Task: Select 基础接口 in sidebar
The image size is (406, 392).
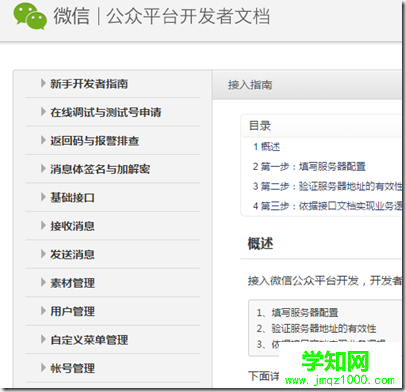Action: click(x=72, y=198)
